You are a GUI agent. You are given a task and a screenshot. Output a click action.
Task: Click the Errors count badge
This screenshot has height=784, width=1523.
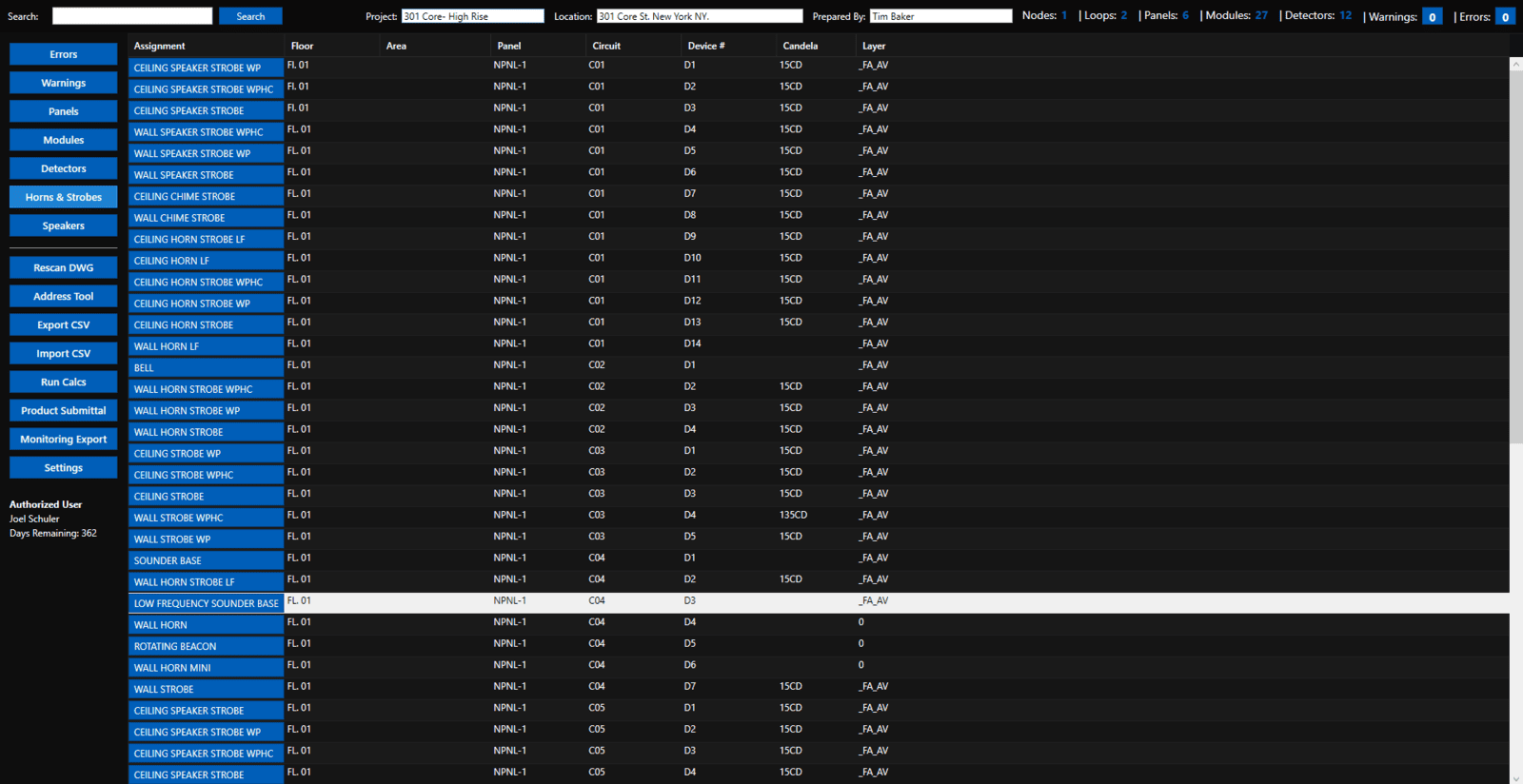(1505, 17)
